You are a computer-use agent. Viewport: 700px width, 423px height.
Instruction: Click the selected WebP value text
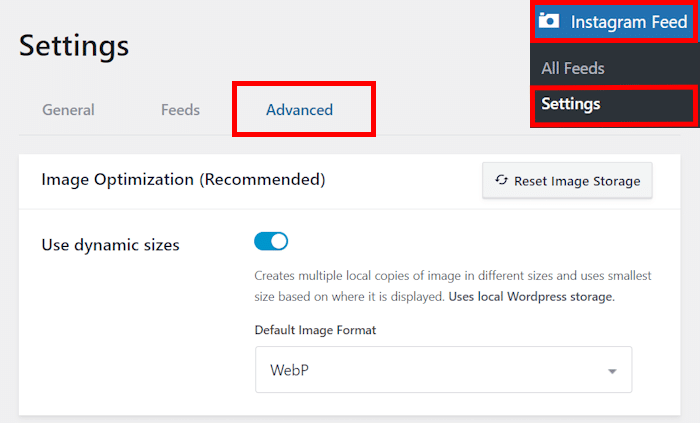290,371
